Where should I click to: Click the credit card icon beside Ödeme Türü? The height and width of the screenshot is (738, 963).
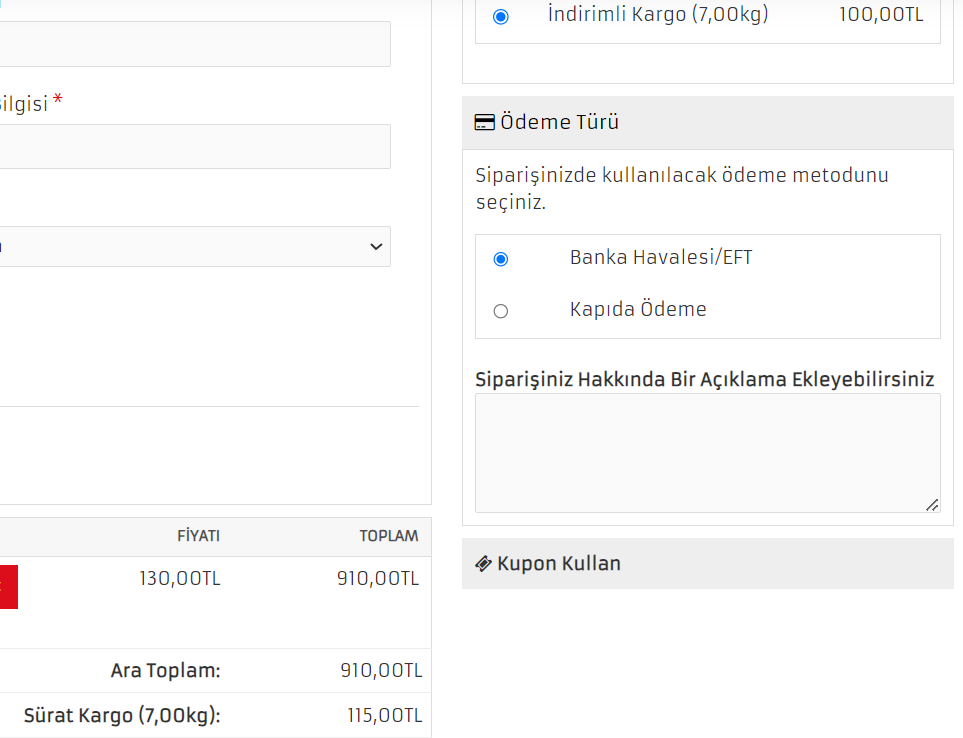coord(485,122)
